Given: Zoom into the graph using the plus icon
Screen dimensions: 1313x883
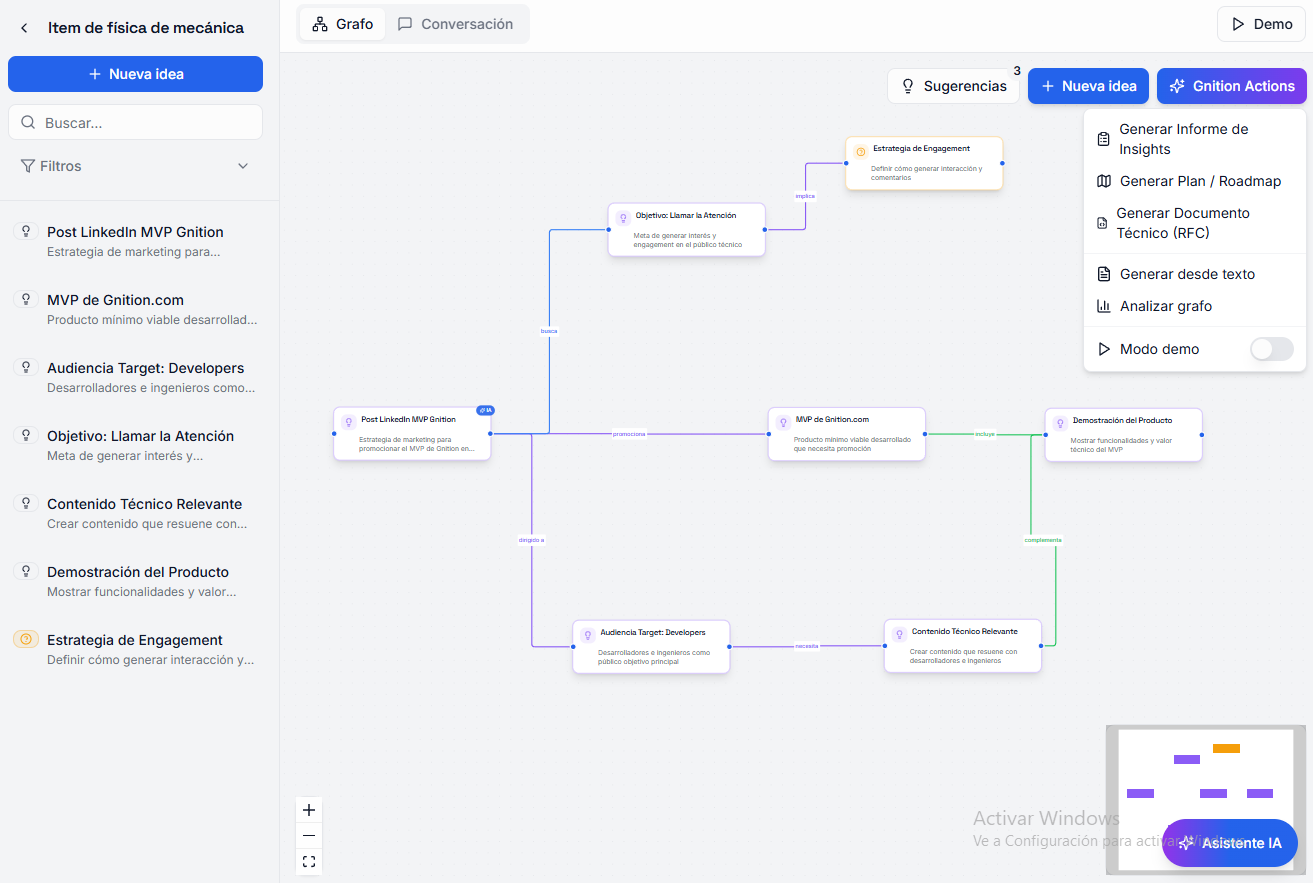Looking at the screenshot, I should pyautogui.click(x=309, y=809).
